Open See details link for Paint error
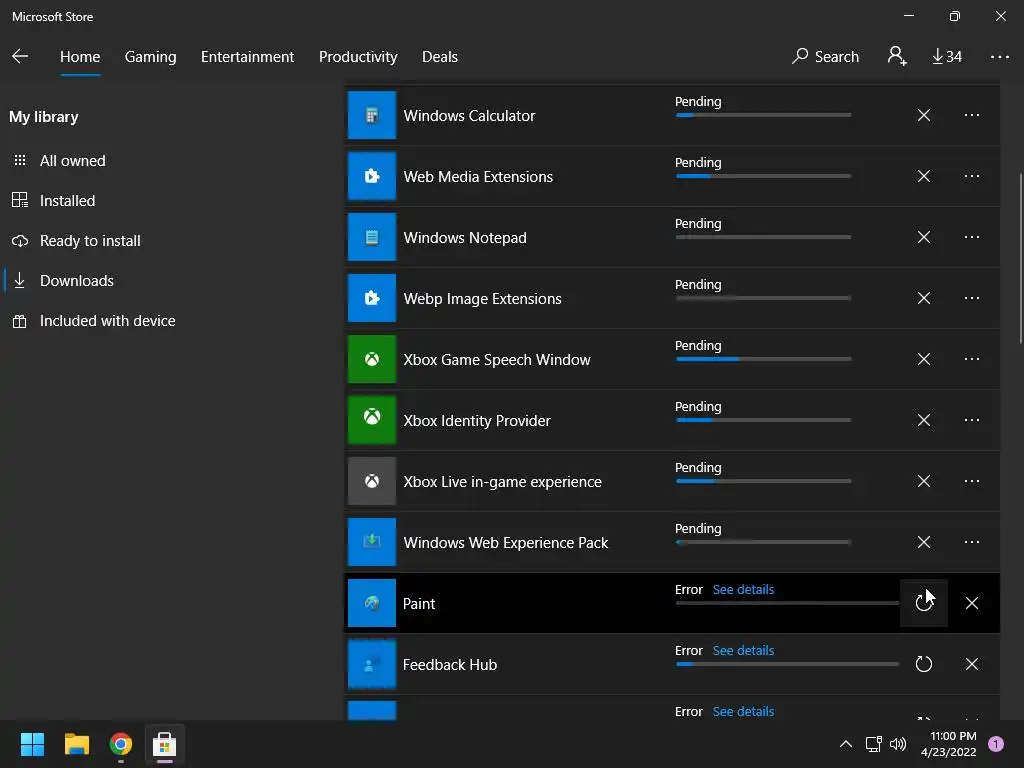The width and height of the screenshot is (1024, 768). pyautogui.click(x=743, y=589)
